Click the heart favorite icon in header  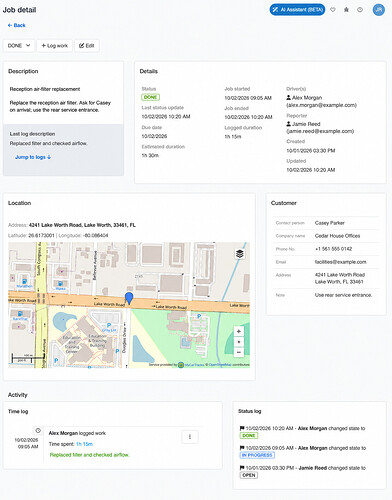(x=333, y=10)
